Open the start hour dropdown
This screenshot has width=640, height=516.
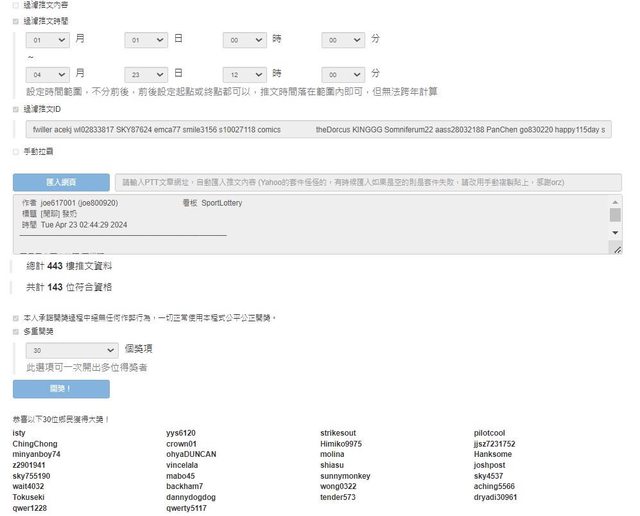[x=244, y=39]
